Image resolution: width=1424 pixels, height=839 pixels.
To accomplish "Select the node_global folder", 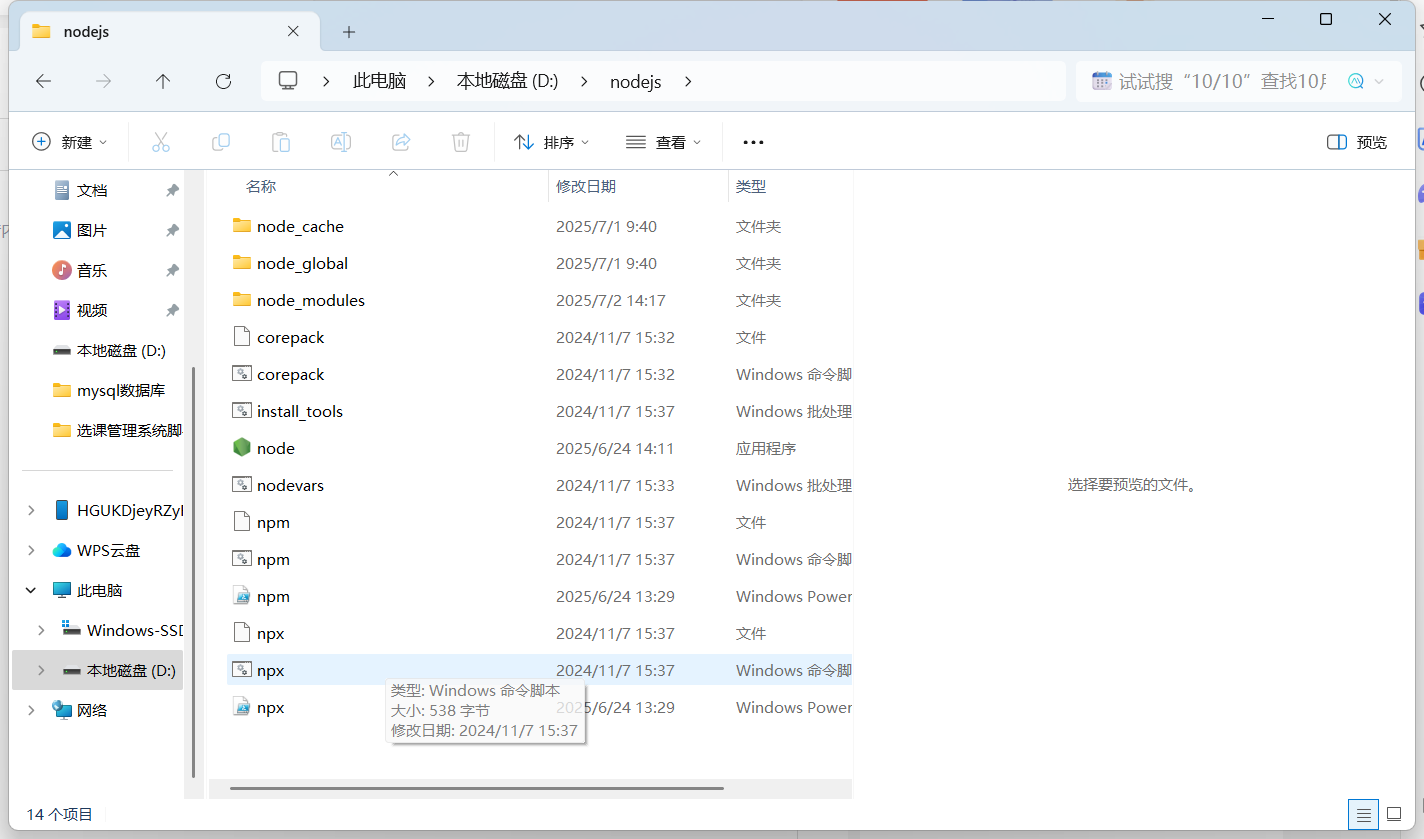I will [302, 263].
